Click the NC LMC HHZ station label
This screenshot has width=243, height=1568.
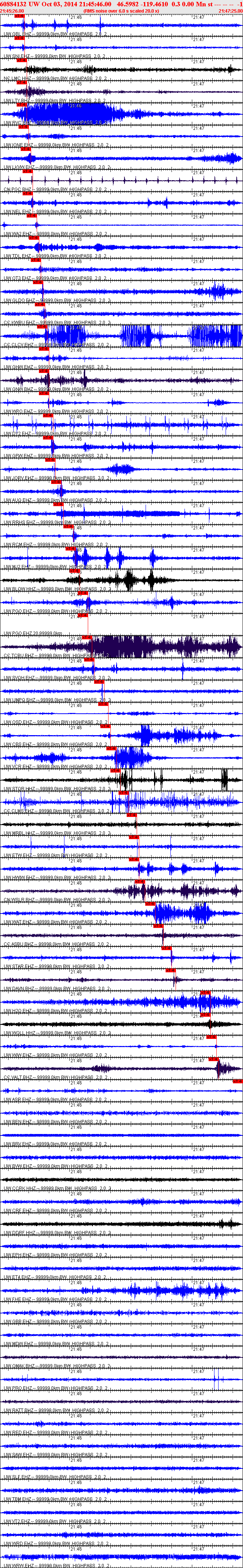[55, 78]
